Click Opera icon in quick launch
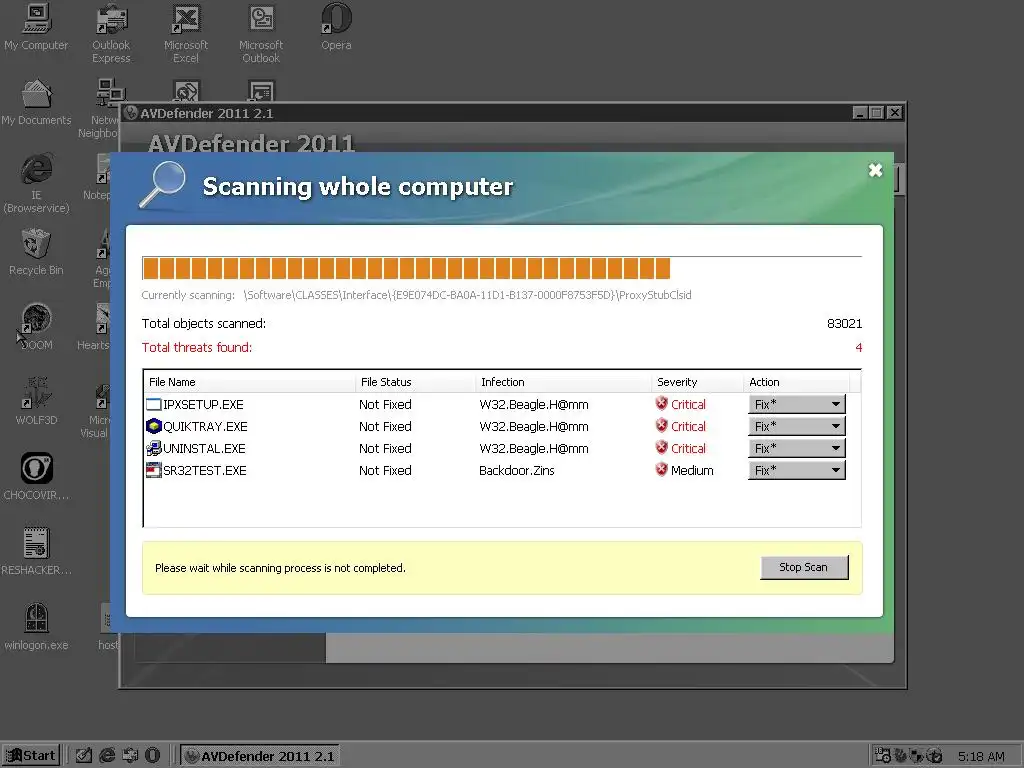The image size is (1024, 768). point(152,756)
